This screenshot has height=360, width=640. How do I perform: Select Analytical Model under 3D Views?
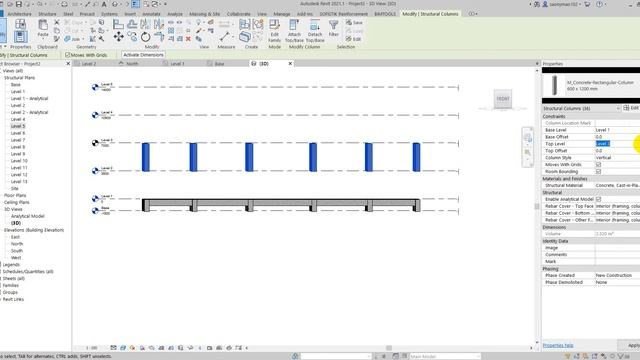click(28, 216)
